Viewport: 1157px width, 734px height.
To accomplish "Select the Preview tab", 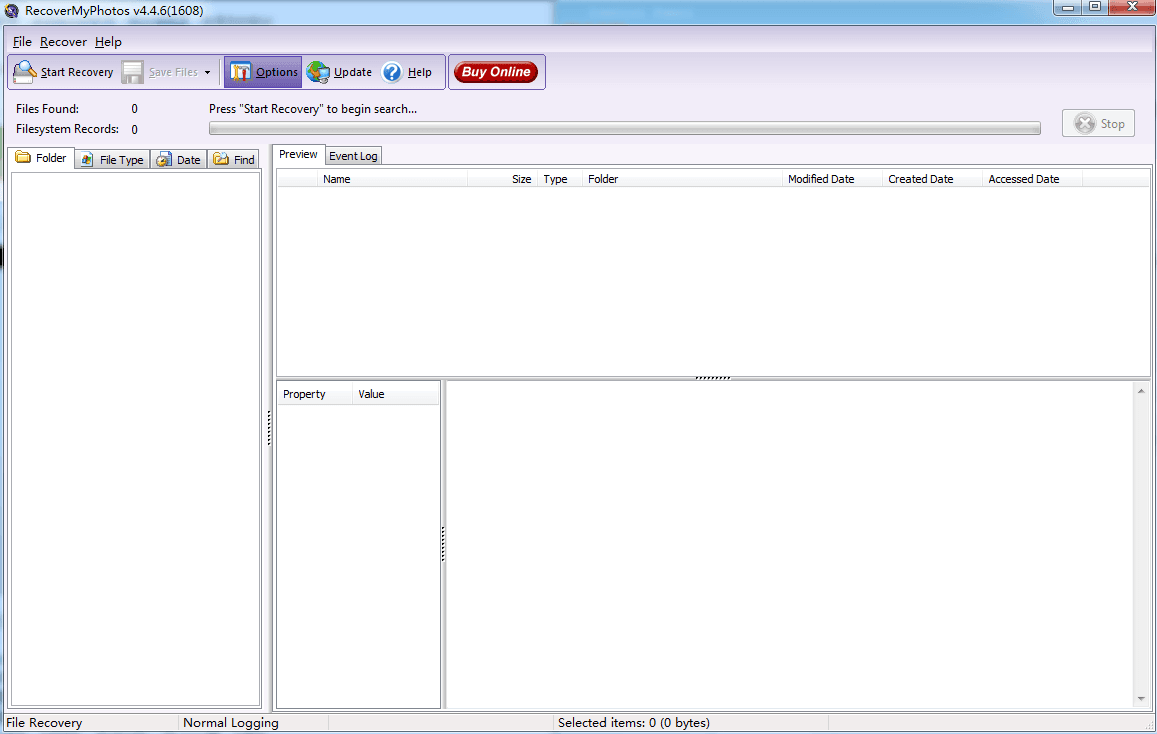I will (x=298, y=154).
